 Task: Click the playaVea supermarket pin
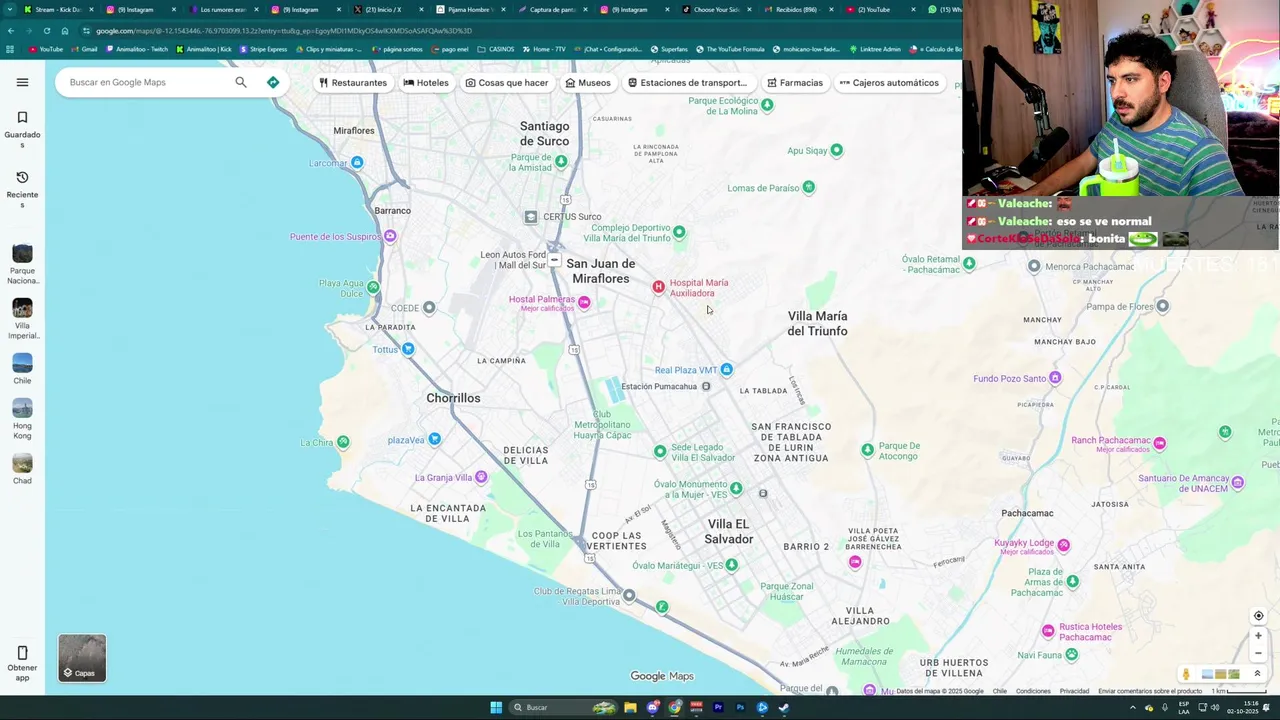coord(434,439)
